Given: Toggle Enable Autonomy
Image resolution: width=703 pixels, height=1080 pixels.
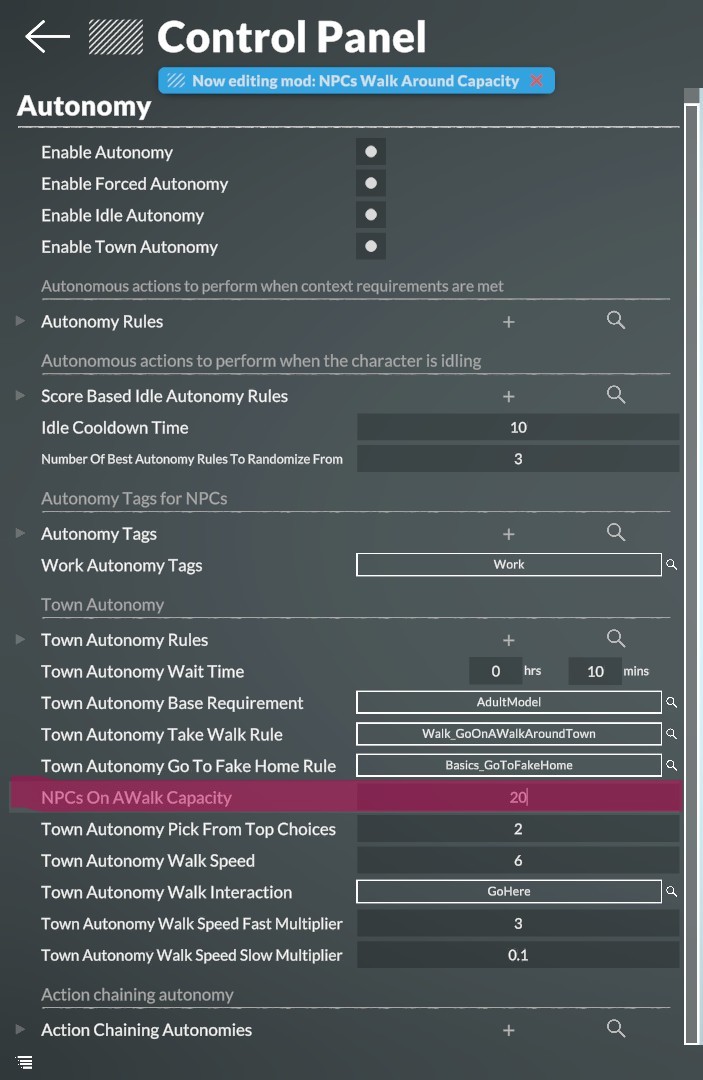Looking at the screenshot, I should pyautogui.click(x=370, y=152).
